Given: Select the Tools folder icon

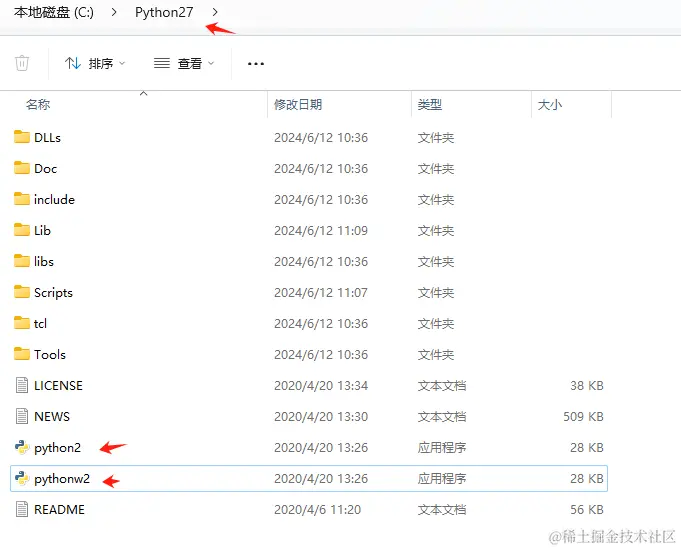Looking at the screenshot, I should tap(22, 354).
